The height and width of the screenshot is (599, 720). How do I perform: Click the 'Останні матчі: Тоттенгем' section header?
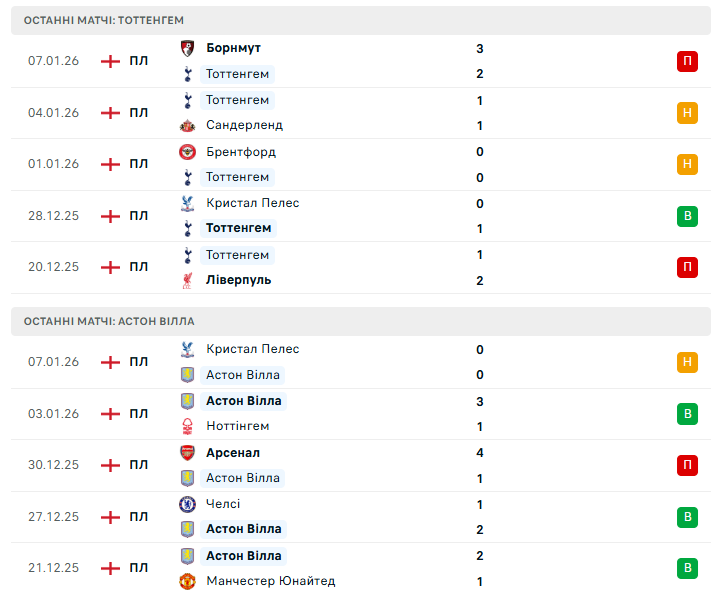(x=104, y=20)
